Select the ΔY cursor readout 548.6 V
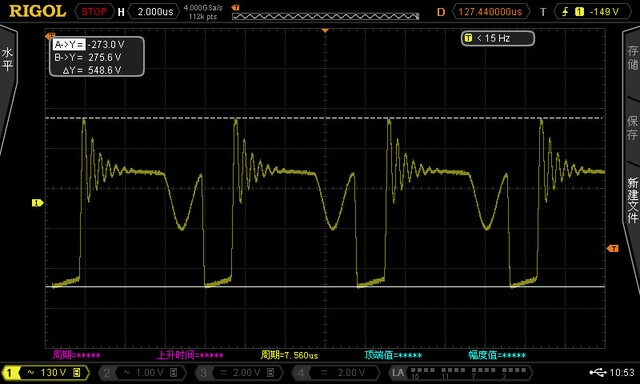The width and height of the screenshot is (640, 384). 92,70
